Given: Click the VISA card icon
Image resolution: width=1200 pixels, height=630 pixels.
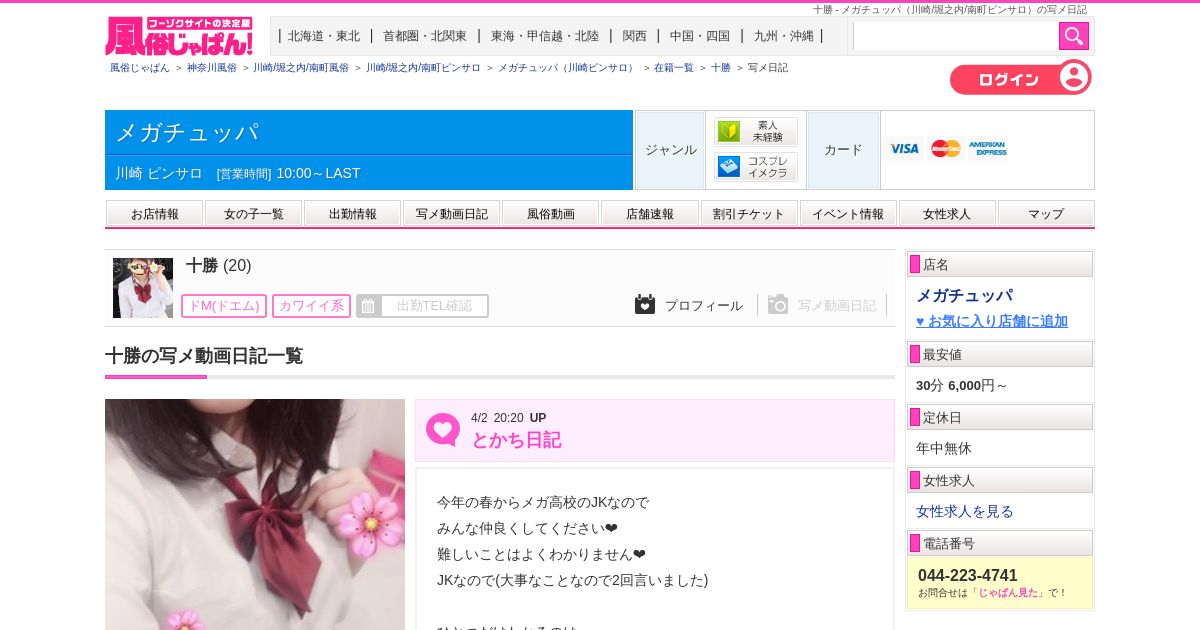Looking at the screenshot, I should pyautogui.click(x=904, y=148).
